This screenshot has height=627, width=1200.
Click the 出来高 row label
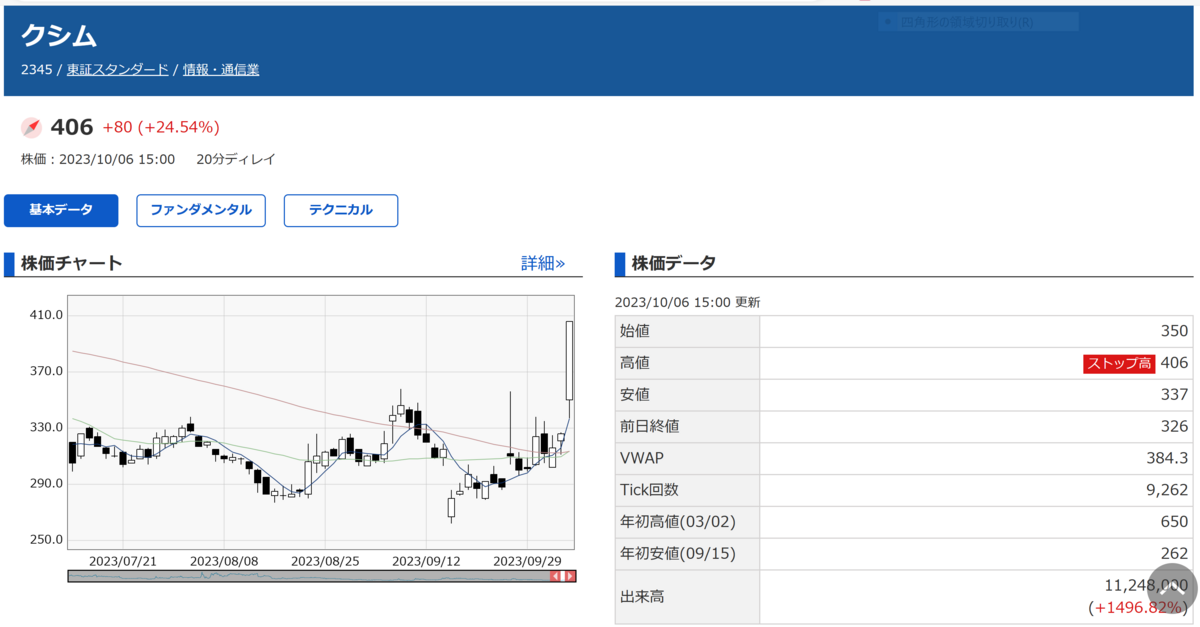coord(643,597)
